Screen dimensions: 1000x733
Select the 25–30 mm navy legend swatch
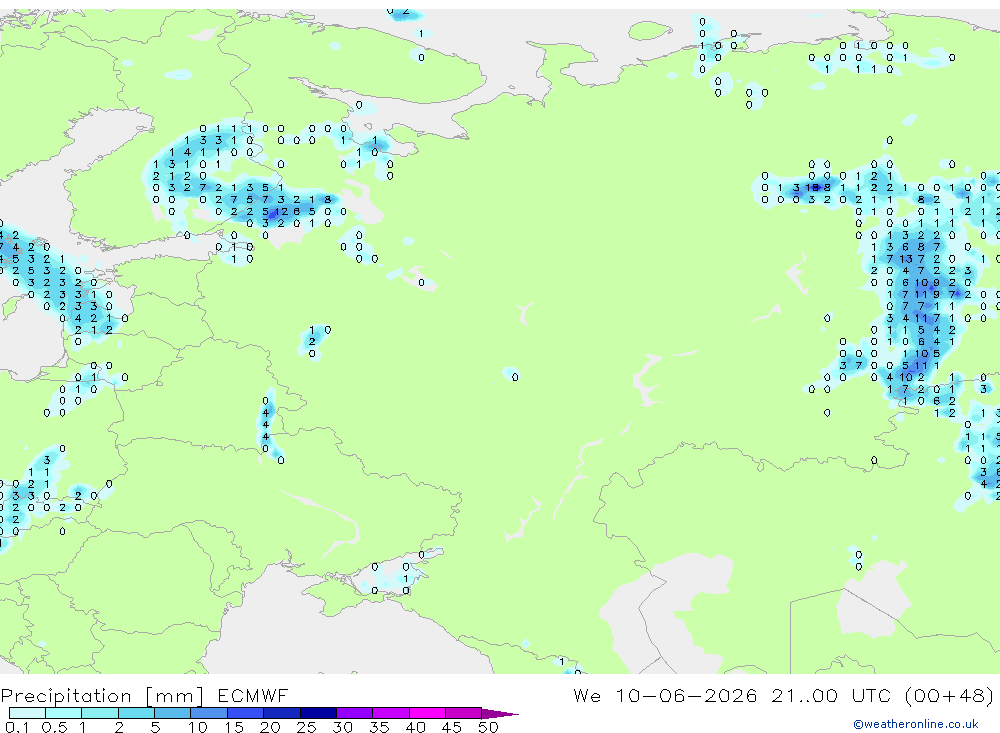318,713
